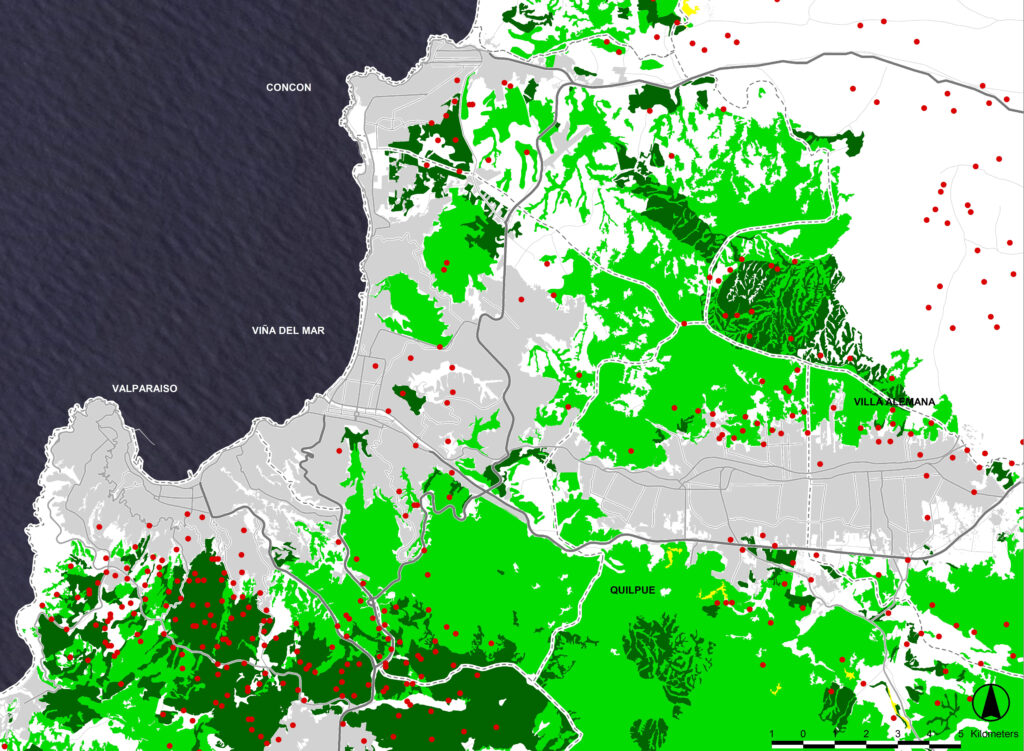The image size is (1024, 751).
Task: Click the QUILPUE map label
Action: pos(632,590)
